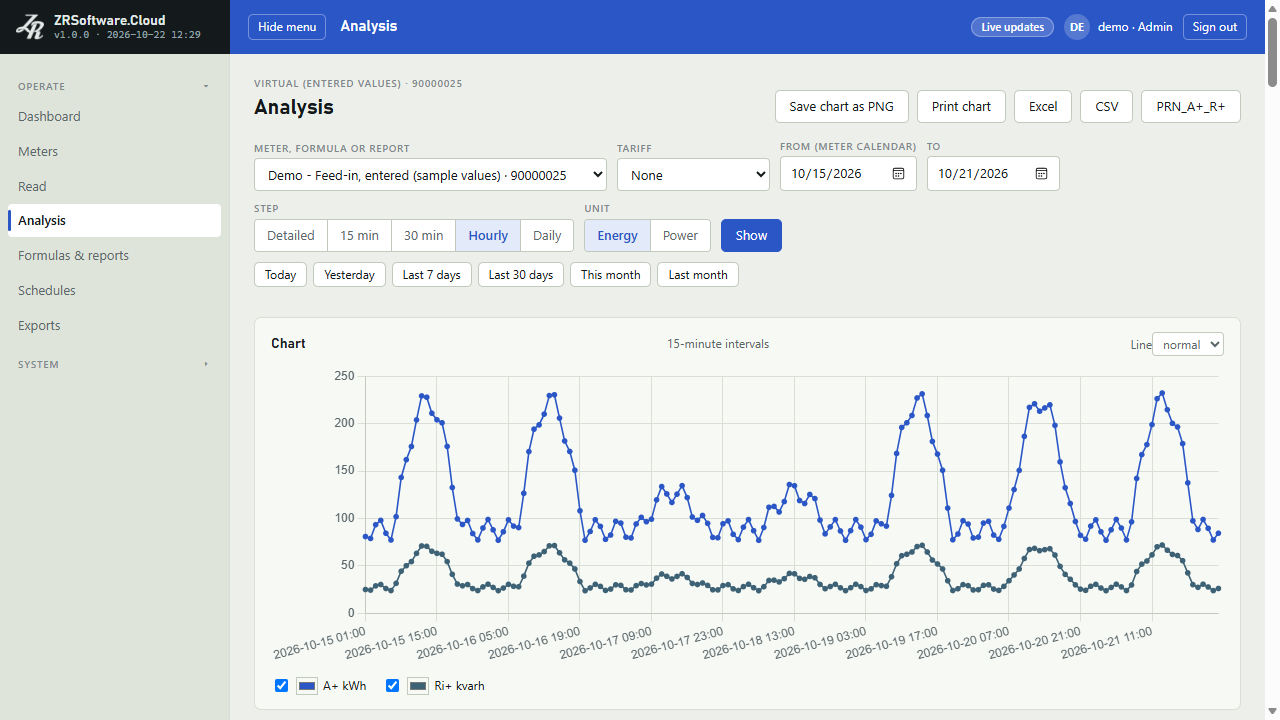The height and width of the screenshot is (720, 1280).
Task: Switch step to Hourly
Action: pos(488,235)
